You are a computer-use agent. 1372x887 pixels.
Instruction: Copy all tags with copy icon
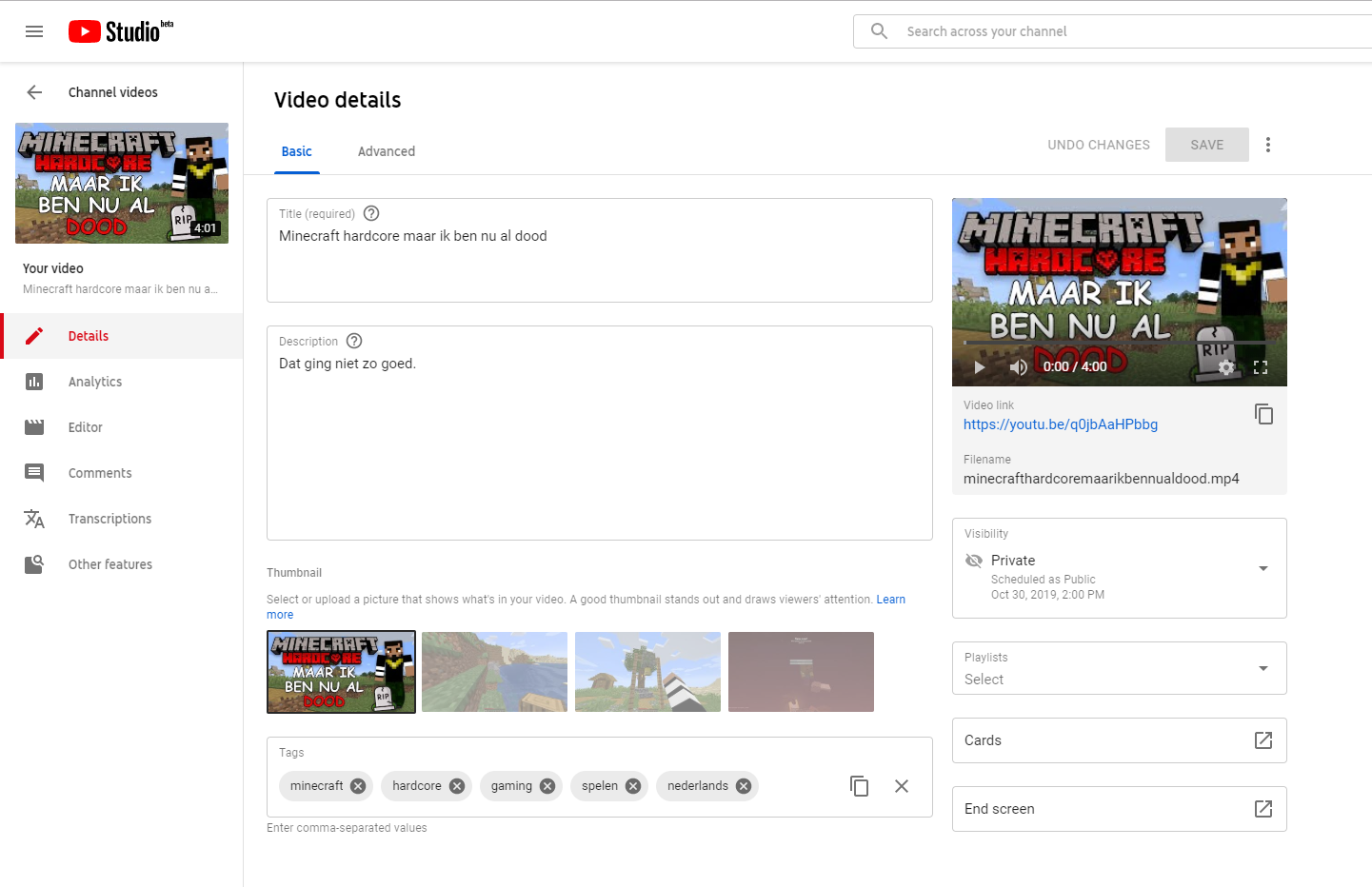(859, 786)
